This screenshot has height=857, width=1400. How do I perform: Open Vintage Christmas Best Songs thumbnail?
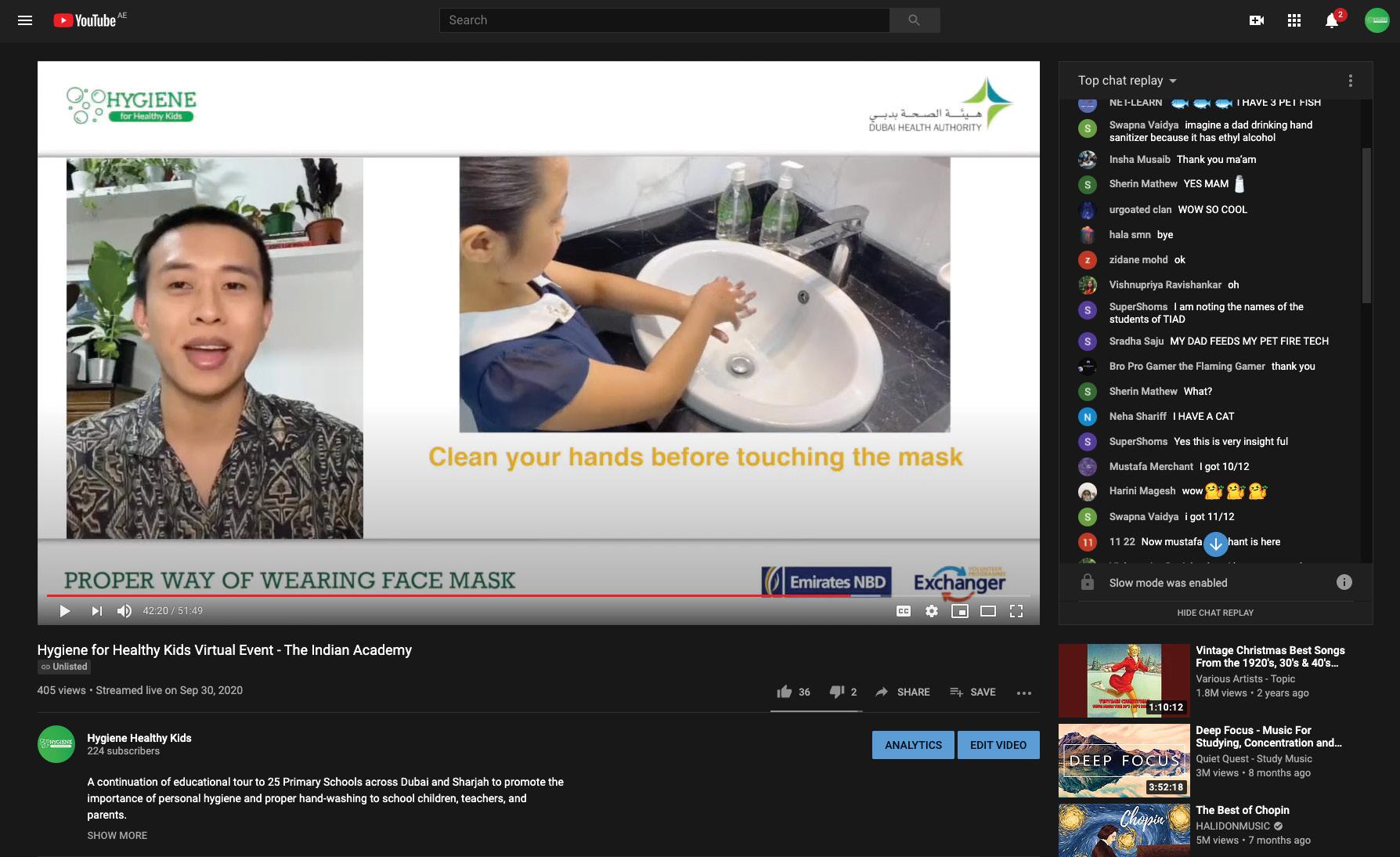coord(1124,681)
